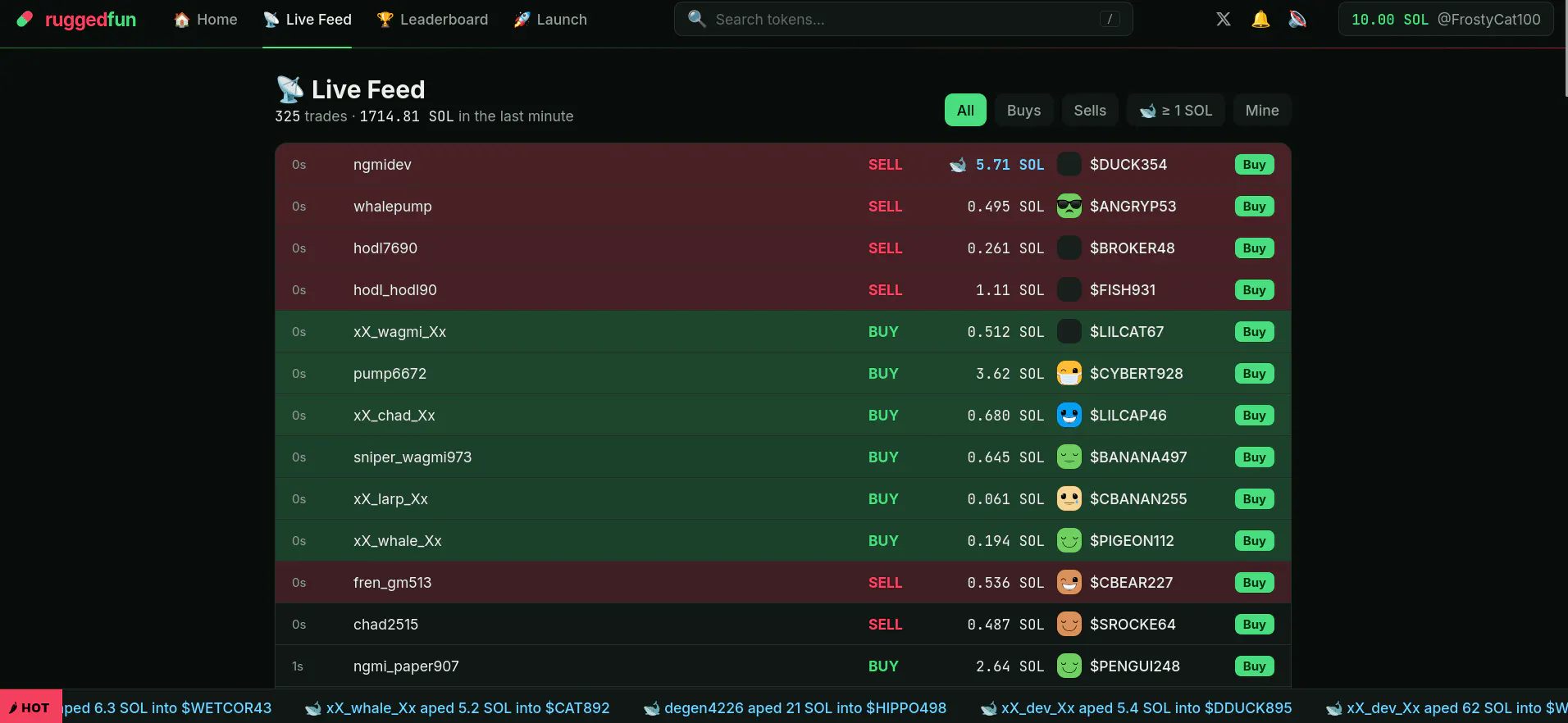The height and width of the screenshot is (723, 1568).
Task: Click the $CBEAR227 token avatar
Action: 1069,583
